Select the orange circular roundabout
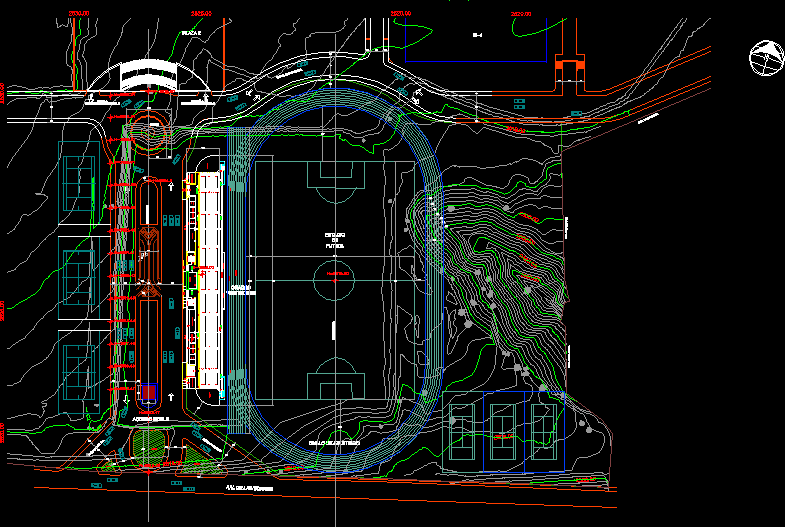The width and height of the screenshot is (785, 527). point(150,133)
